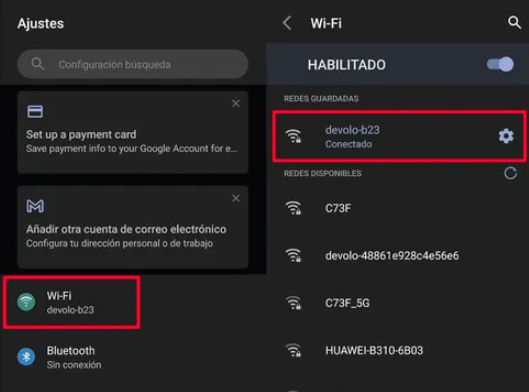
Task: Click the REDES GUARDADAS heading
Action: coord(321,99)
